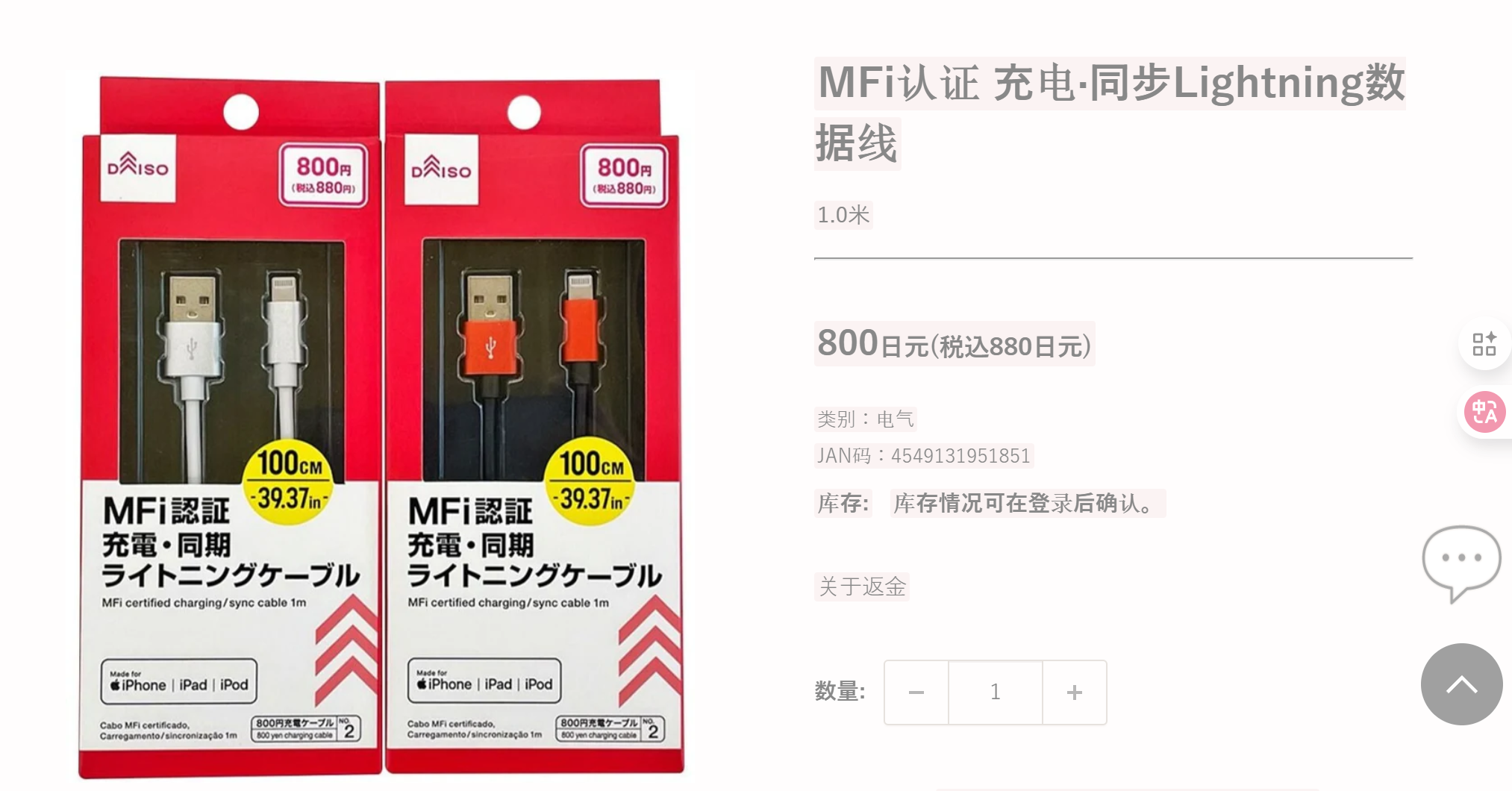The width and height of the screenshot is (1512, 791).
Task: Click the yellow 100cm badge on left package
Action: tap(290, 481)
